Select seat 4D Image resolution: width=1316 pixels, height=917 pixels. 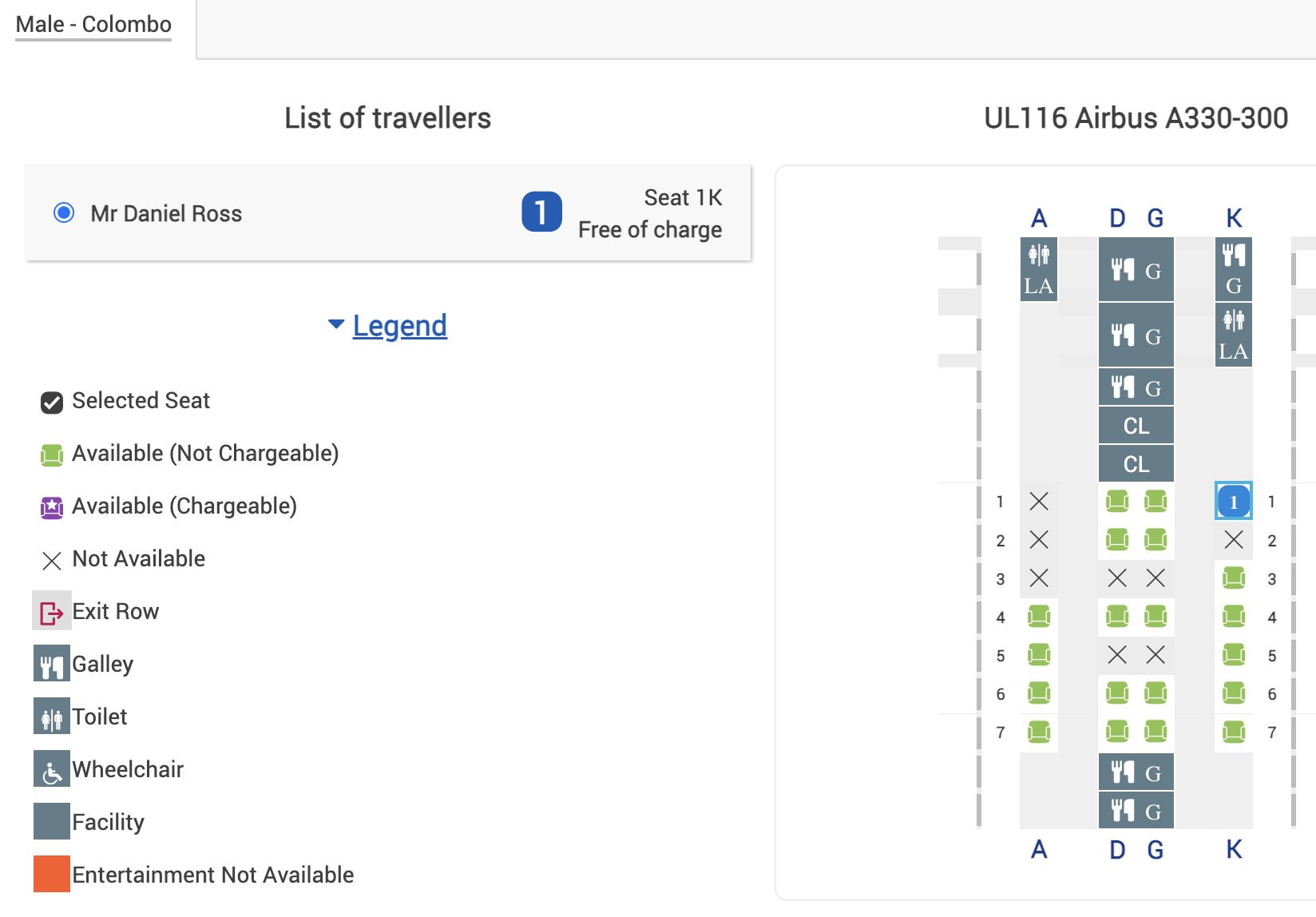click(1117, 617)
